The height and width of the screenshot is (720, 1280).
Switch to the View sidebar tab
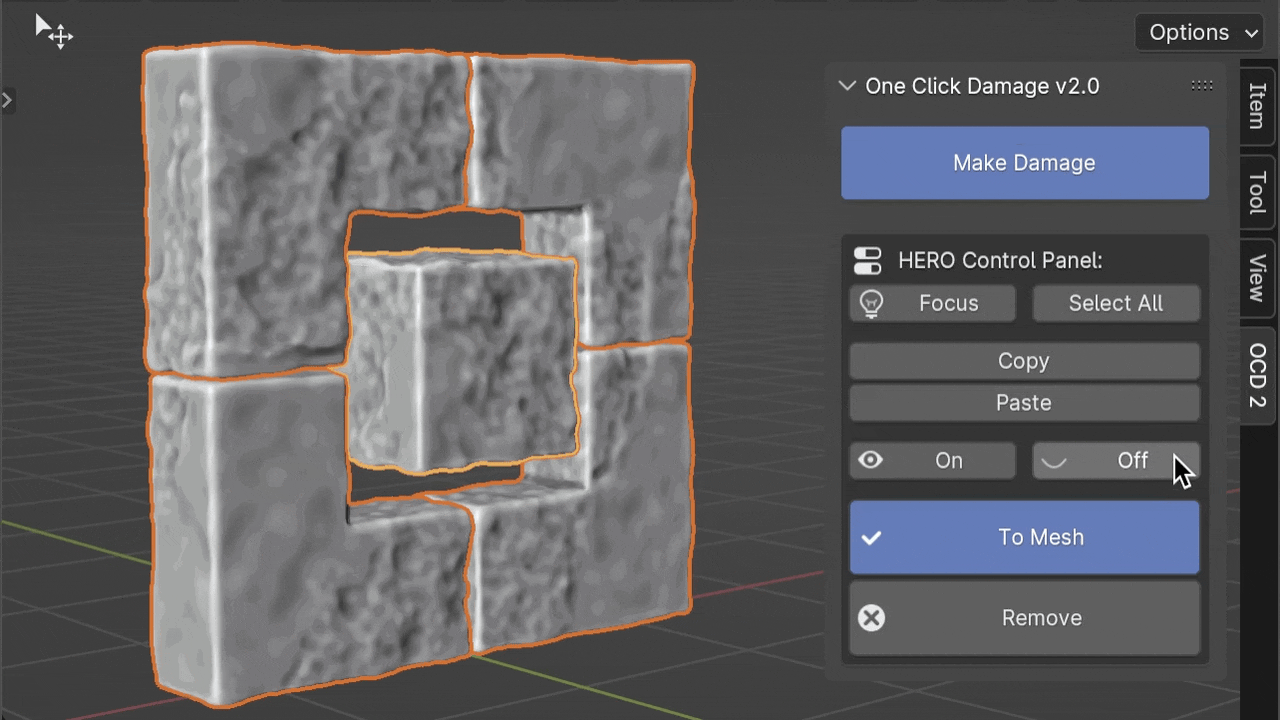tap(1258, 278)
